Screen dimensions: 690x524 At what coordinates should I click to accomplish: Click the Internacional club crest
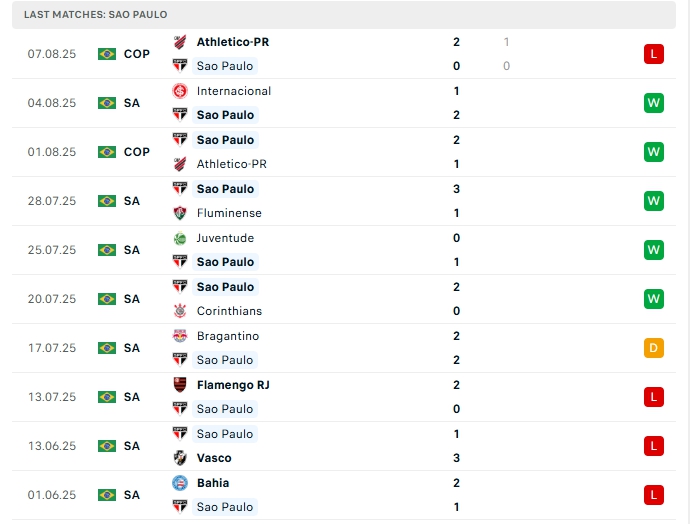point(180,91)
